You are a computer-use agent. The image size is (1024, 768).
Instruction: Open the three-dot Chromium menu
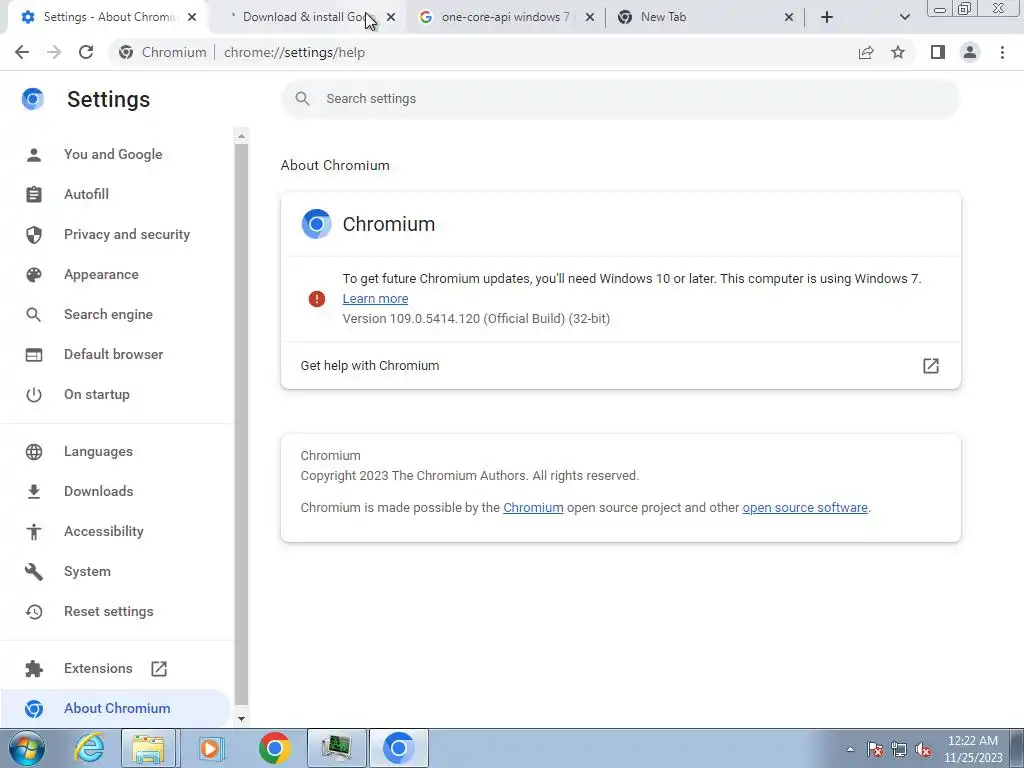pyautogui.click(x=1002, y=52)
